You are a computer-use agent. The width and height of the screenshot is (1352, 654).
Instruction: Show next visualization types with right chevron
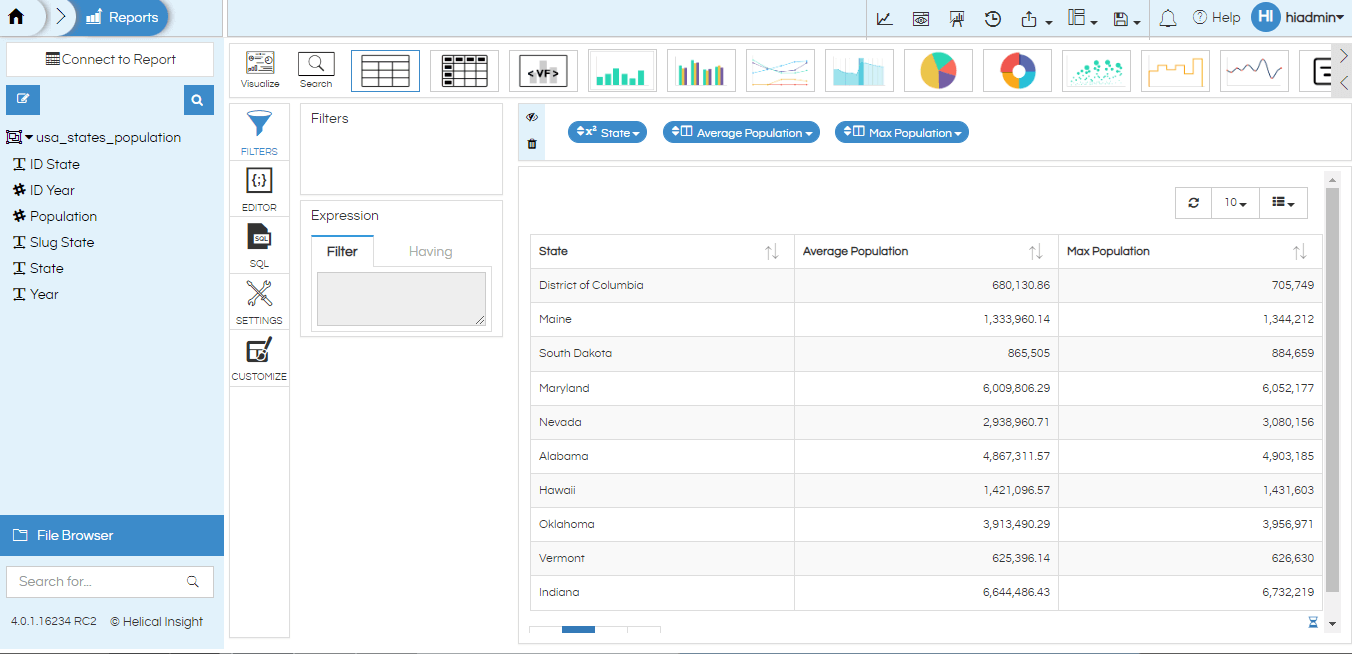coord(1344,57)
